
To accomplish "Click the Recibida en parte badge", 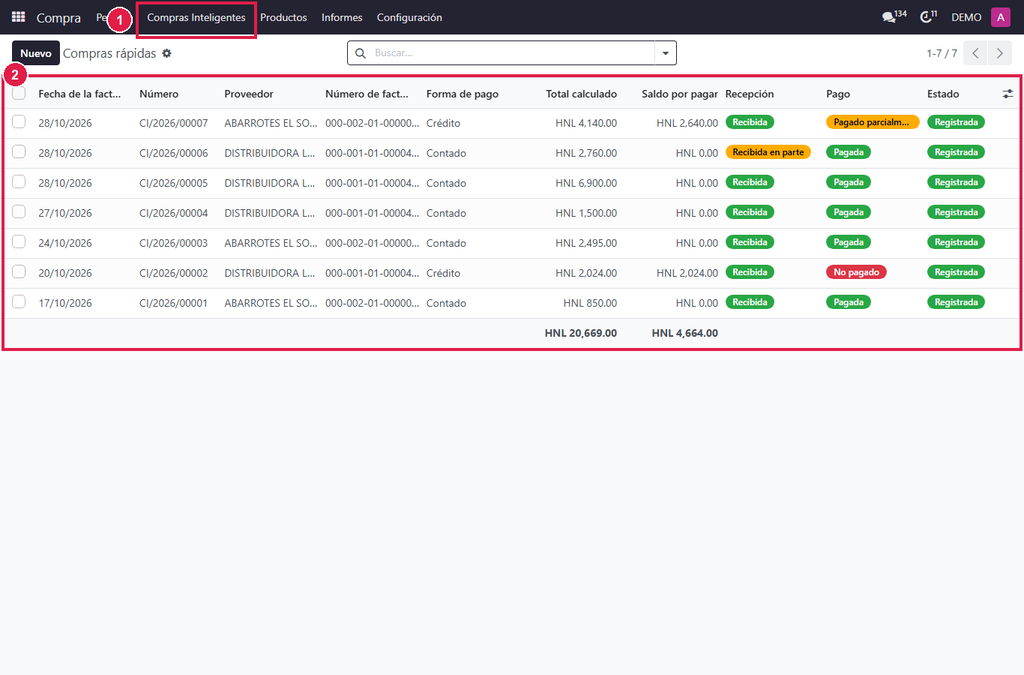I will 768,152.
